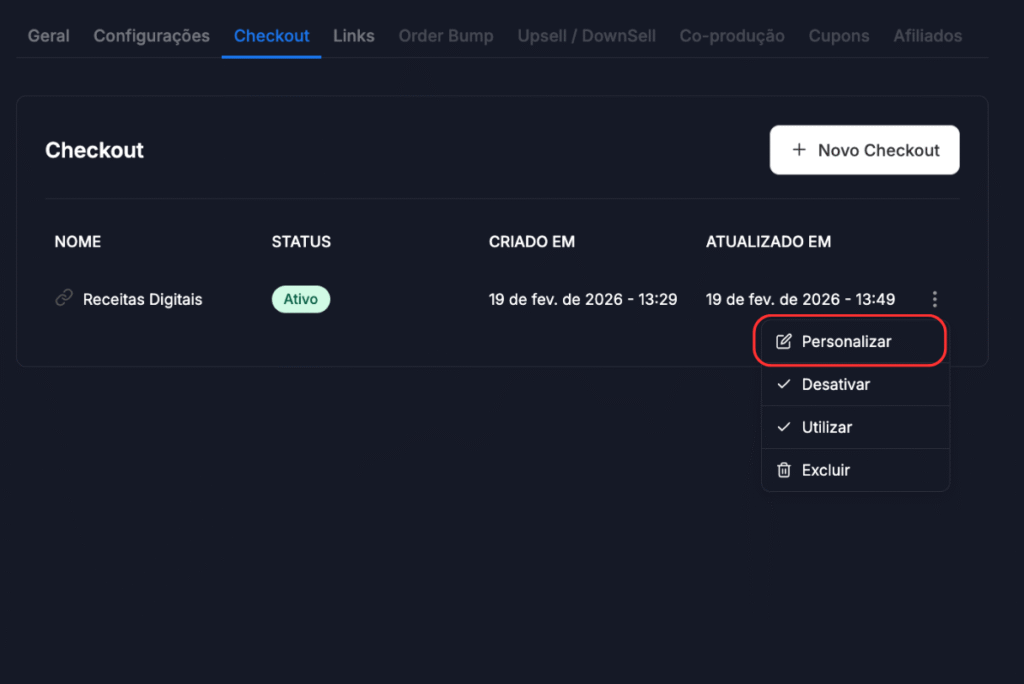
Task: Select the active Checkout tab
Action: tap(271, 36)
